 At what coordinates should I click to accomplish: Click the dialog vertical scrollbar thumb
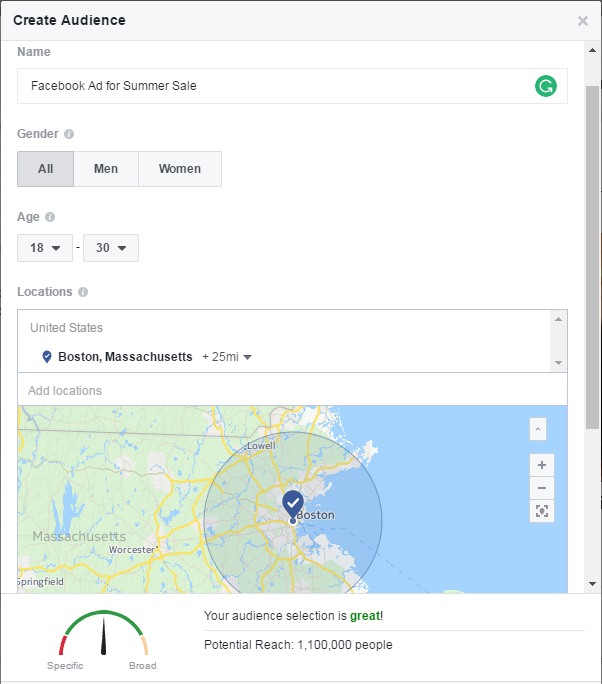592,257
